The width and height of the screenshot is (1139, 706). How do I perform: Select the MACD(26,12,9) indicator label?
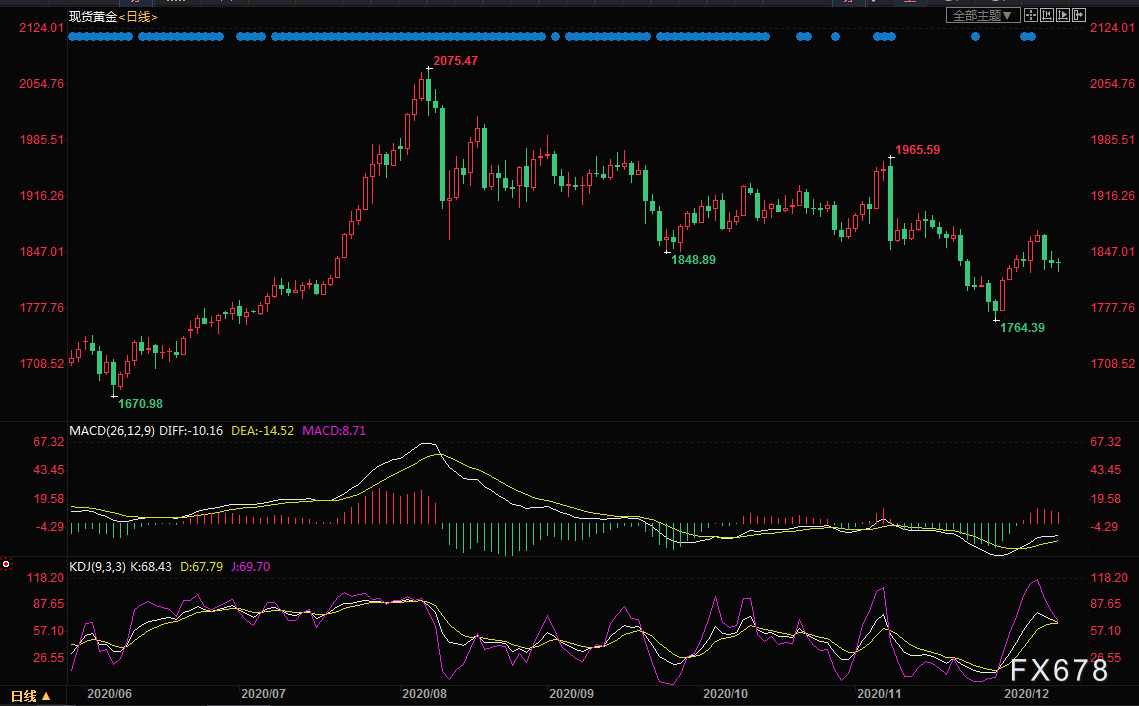112,431
